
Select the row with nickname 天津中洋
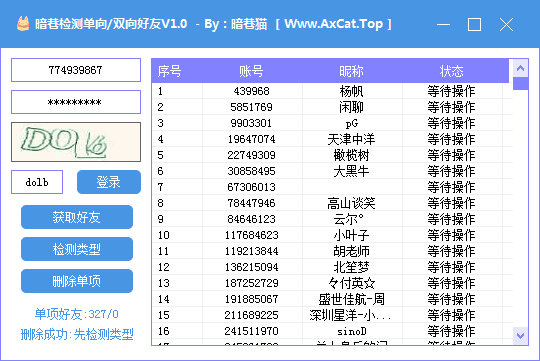point(332,139)
